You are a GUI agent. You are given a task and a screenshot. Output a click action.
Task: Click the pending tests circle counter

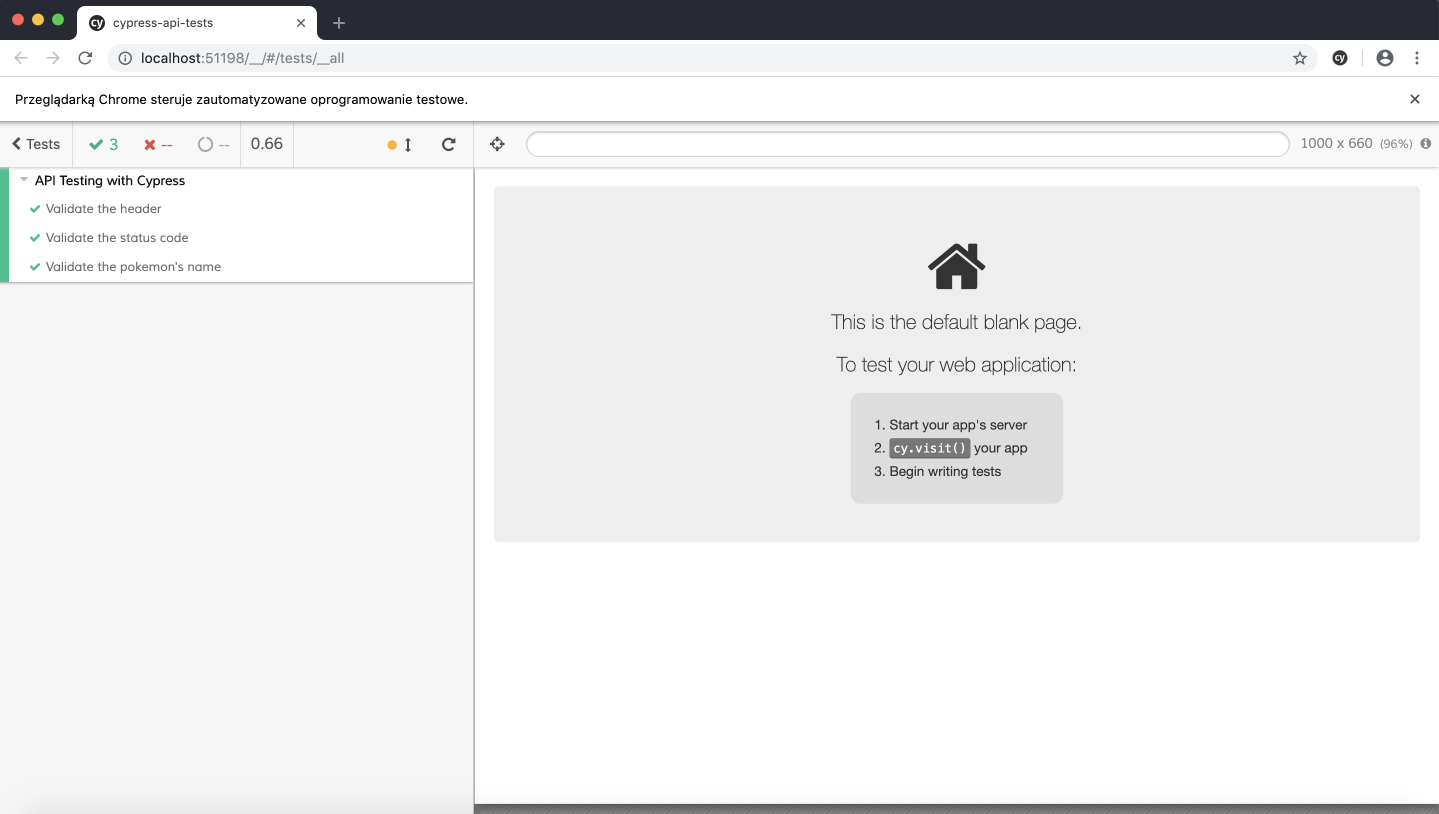click(211, 143)
